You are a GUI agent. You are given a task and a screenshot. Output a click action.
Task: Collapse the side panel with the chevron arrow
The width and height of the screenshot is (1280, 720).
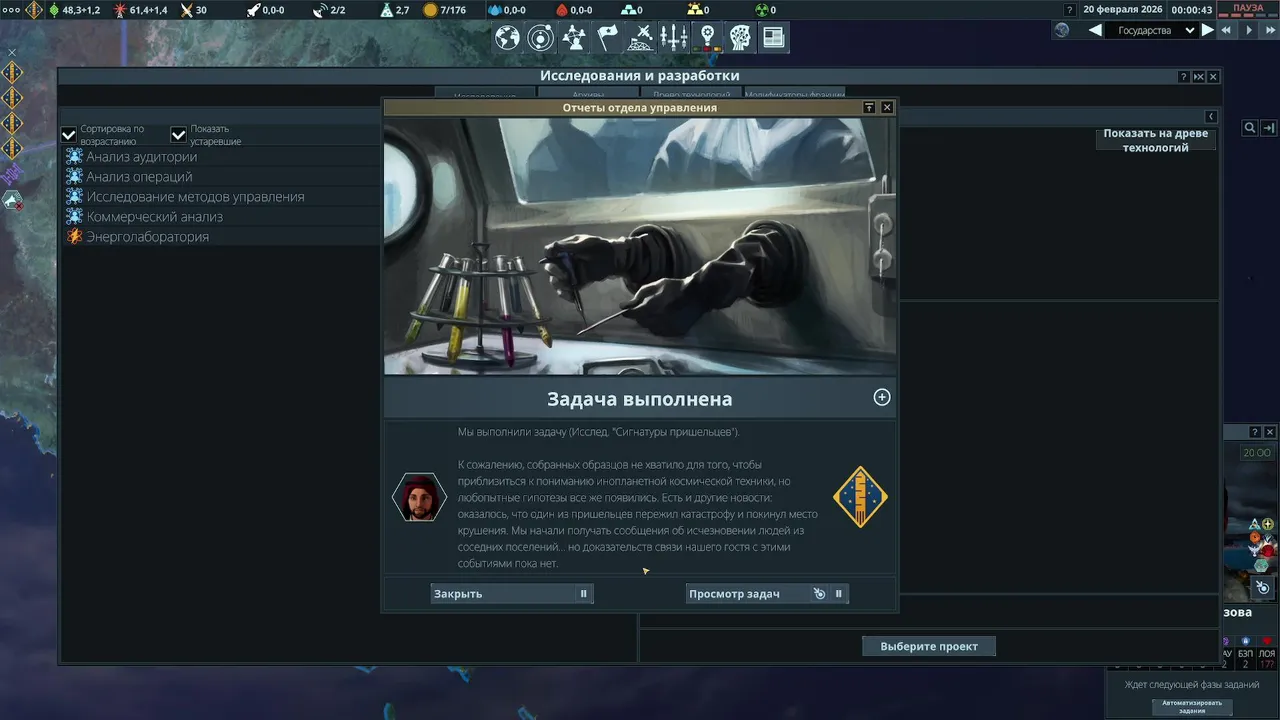1210,117
